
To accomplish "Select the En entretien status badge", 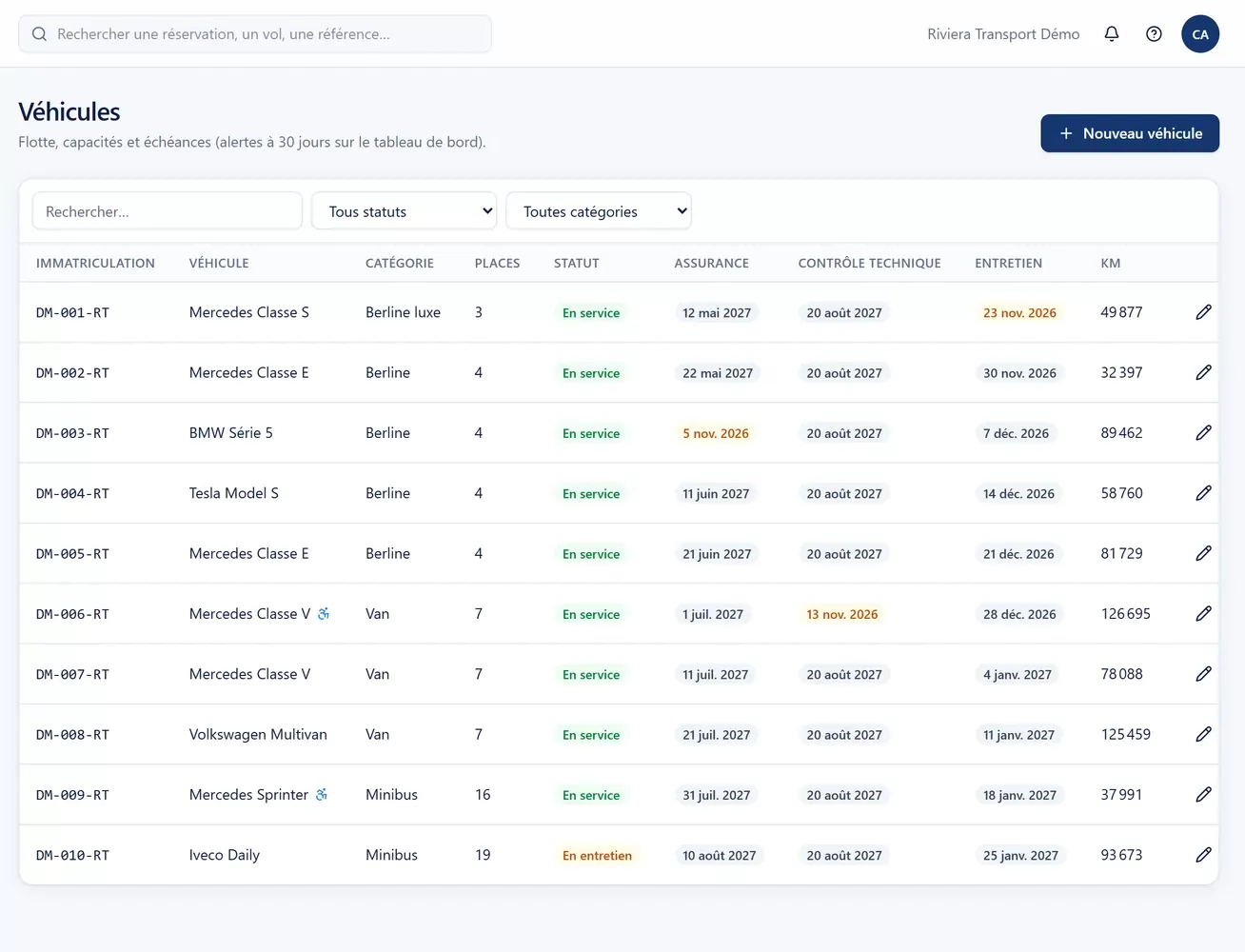I will (x=597, y=856).
